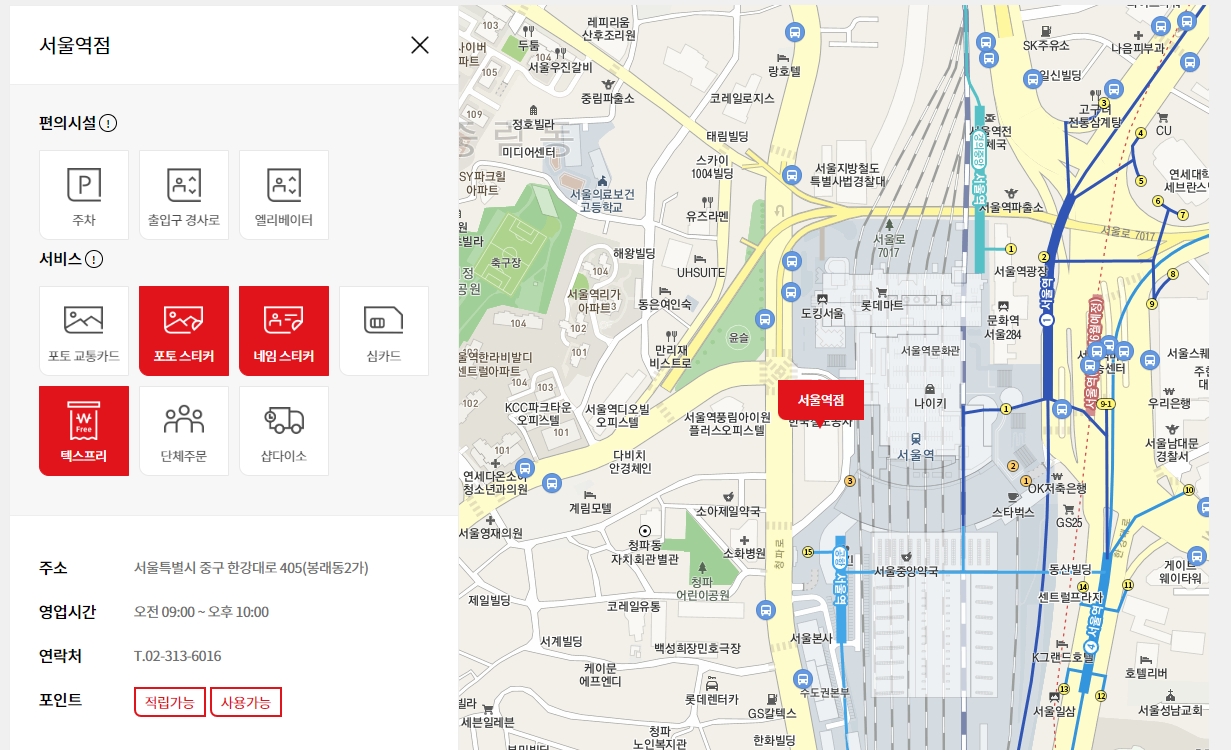This screenshot has width=1231, height=750.
Task: Choose the 심카드 service tile
Action: coord(384,331)
